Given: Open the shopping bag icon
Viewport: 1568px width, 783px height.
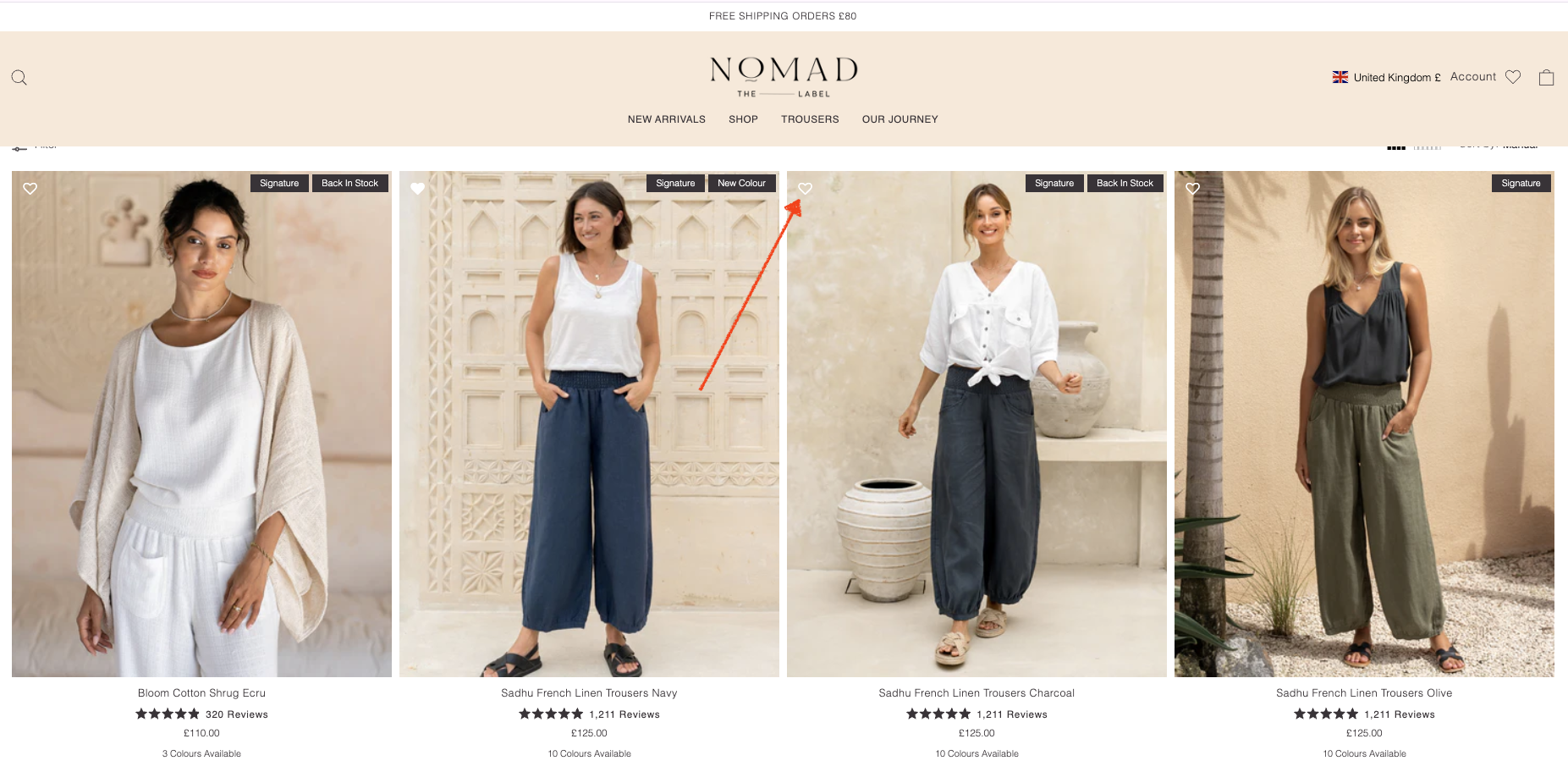Looking at the screenshot, I should (x=1546, y=77).
